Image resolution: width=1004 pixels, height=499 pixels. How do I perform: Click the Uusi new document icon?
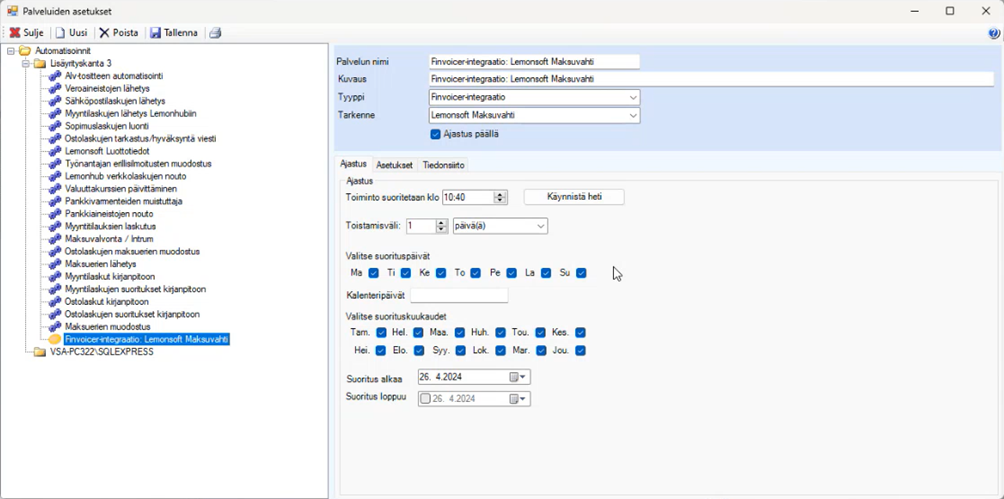(x=60, y=33)
